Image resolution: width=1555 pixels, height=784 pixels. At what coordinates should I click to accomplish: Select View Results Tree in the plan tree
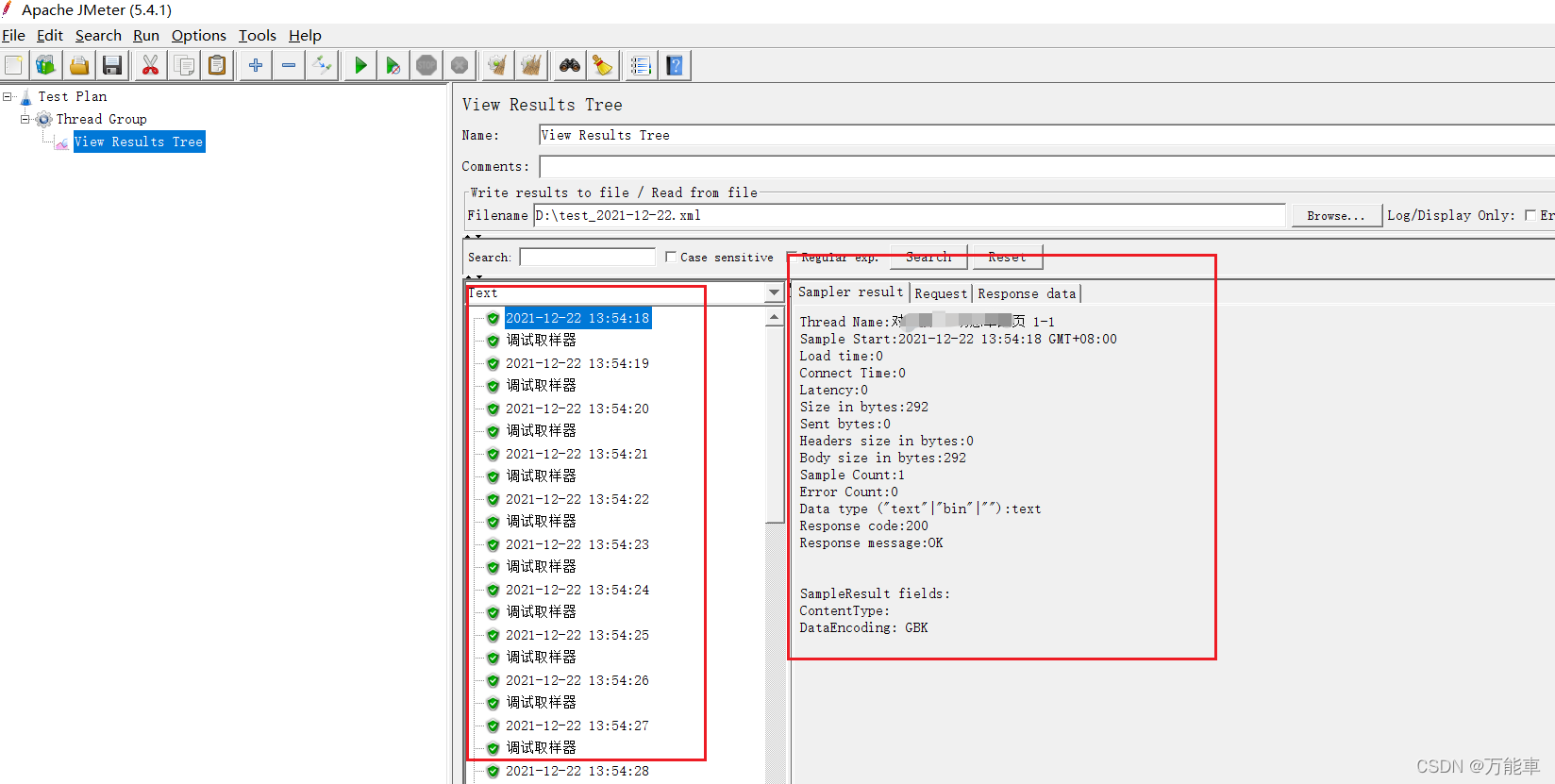(139, 142)
